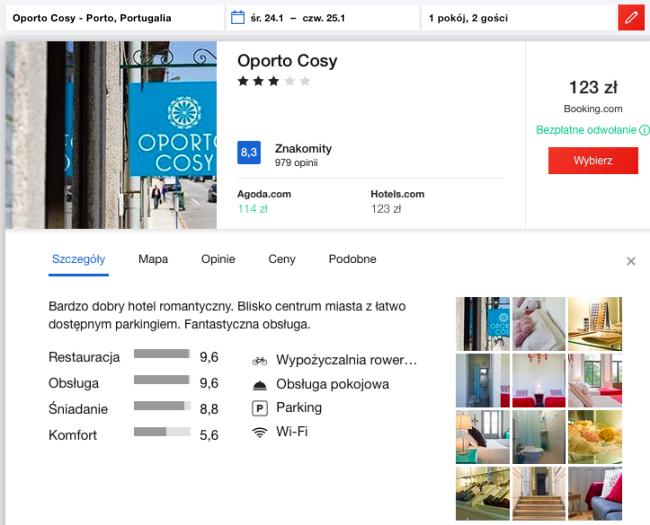Open the bedside lamp room thumbnail

[x=483, y=437]
